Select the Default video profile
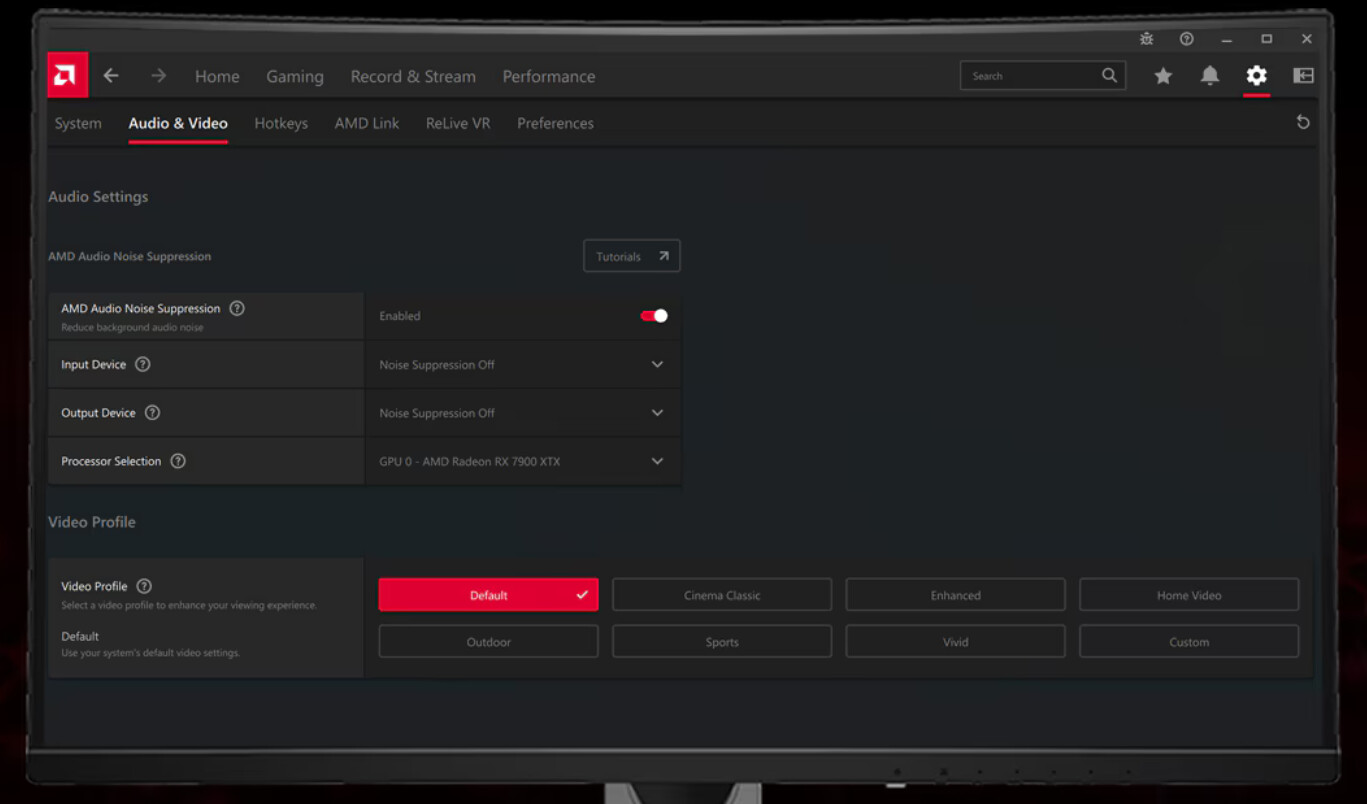 488,594
